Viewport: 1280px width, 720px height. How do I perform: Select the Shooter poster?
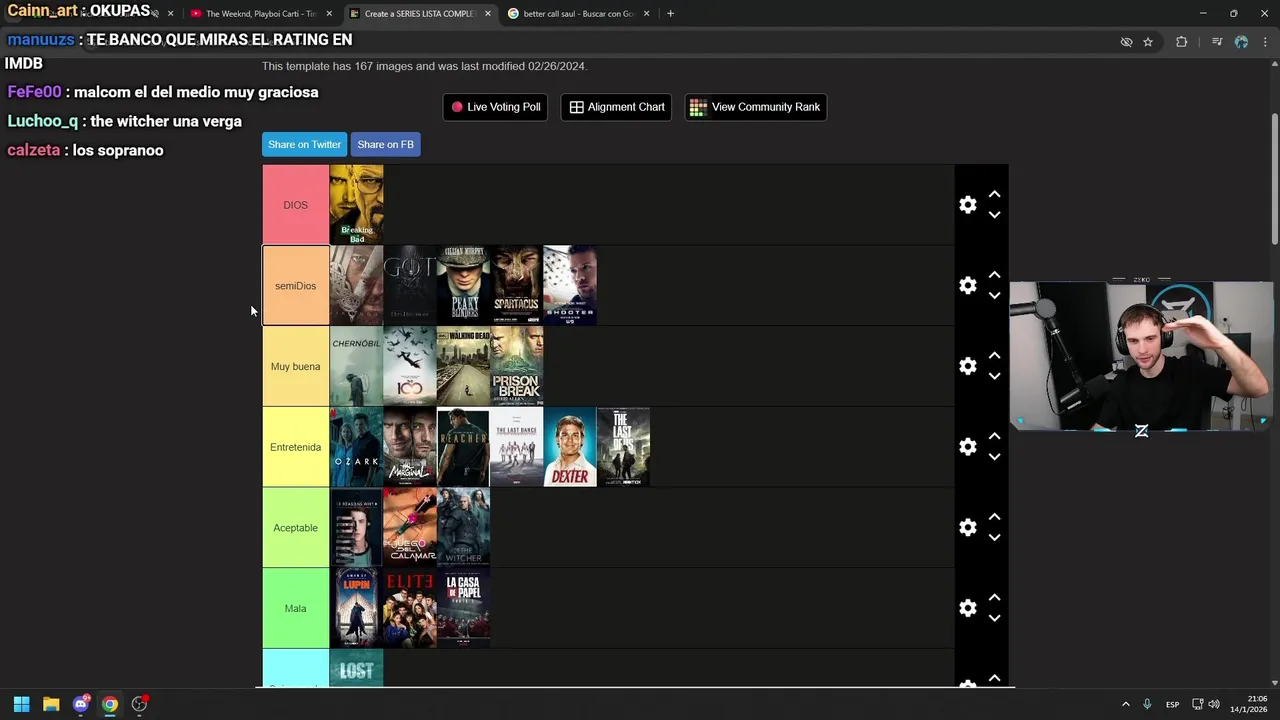click(x=570, y=286)
